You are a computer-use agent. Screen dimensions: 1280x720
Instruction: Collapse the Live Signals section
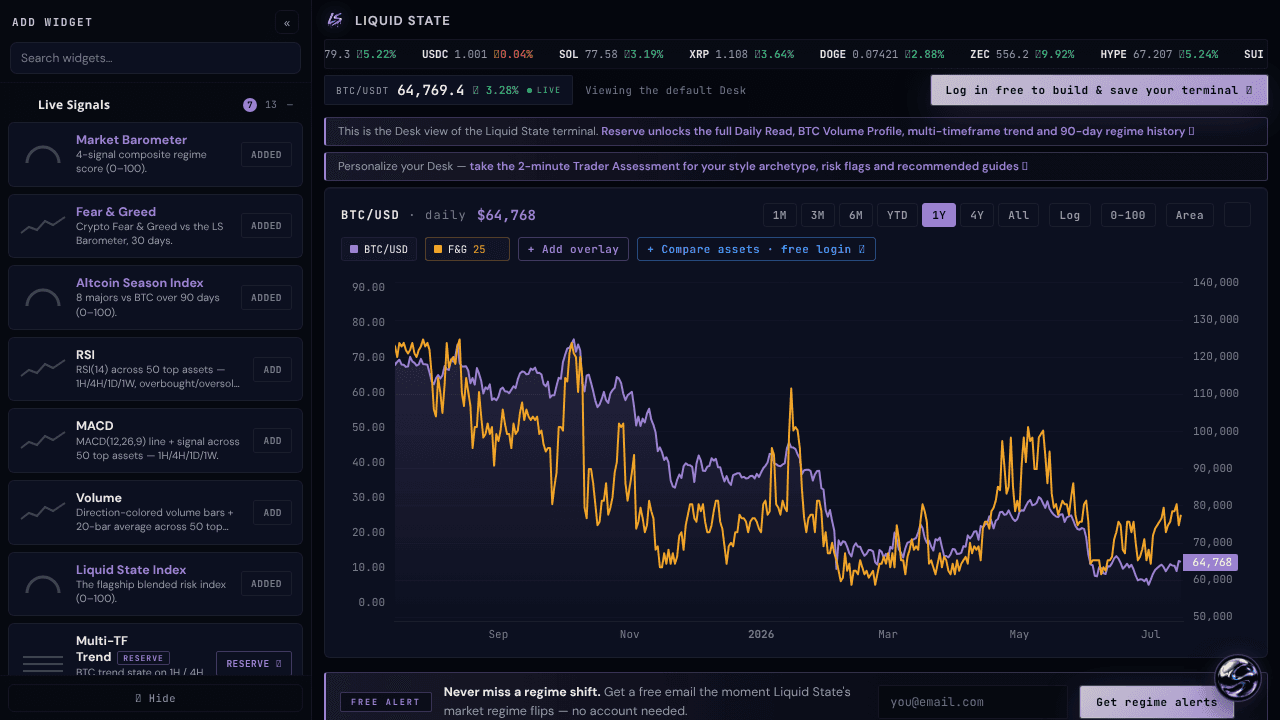pyautogui.click(x=290, y=105)
